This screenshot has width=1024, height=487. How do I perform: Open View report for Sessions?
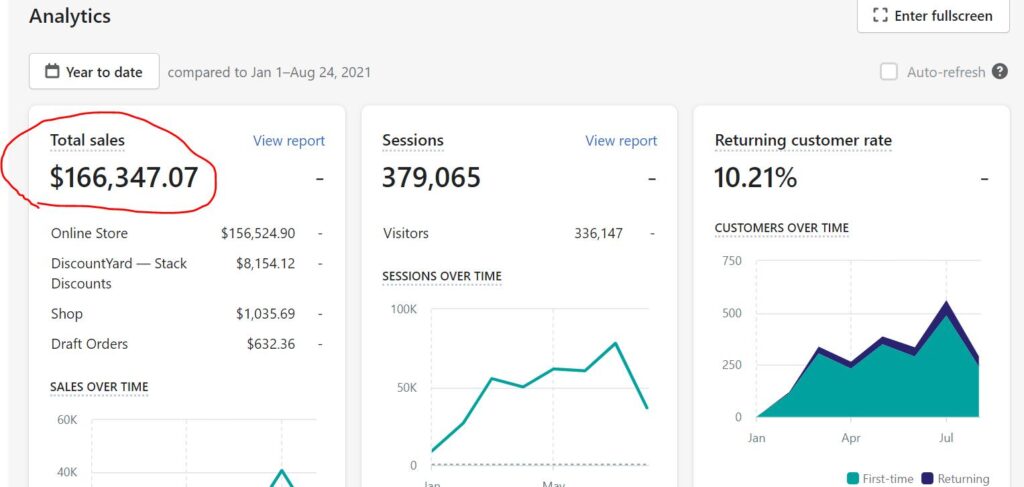click(x=621, y=141)
